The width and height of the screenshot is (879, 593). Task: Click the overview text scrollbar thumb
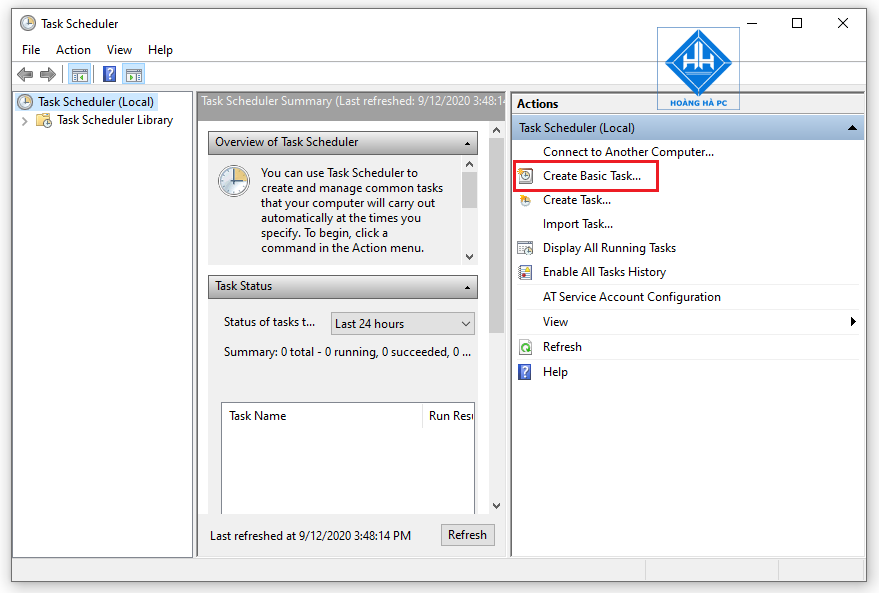470,190
